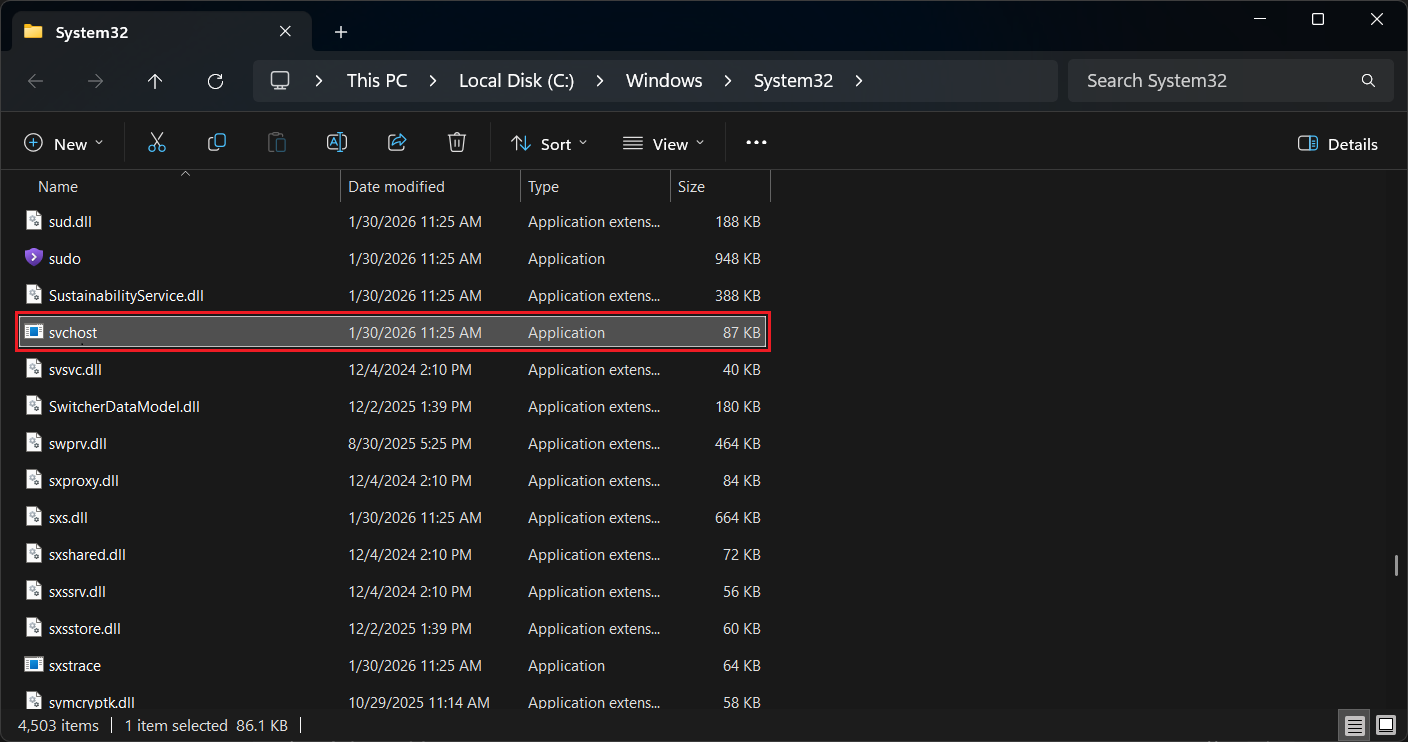The height and width of the screenshot is (742, 1408).
Task: Click the chevron after System32 in breadcrumb
Action: (859, 81)
